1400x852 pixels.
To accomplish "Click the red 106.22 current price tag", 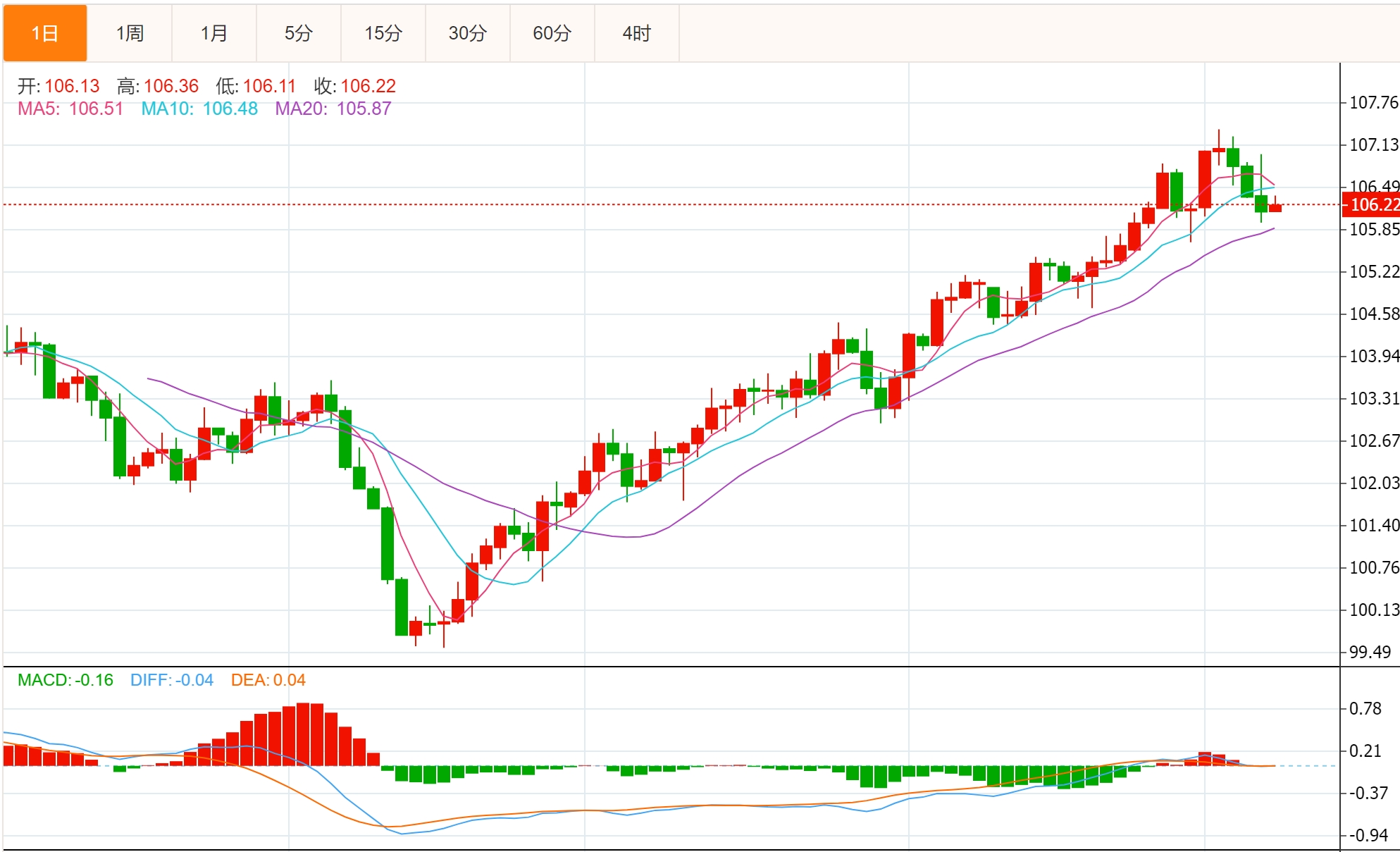I will [1373, 205].
